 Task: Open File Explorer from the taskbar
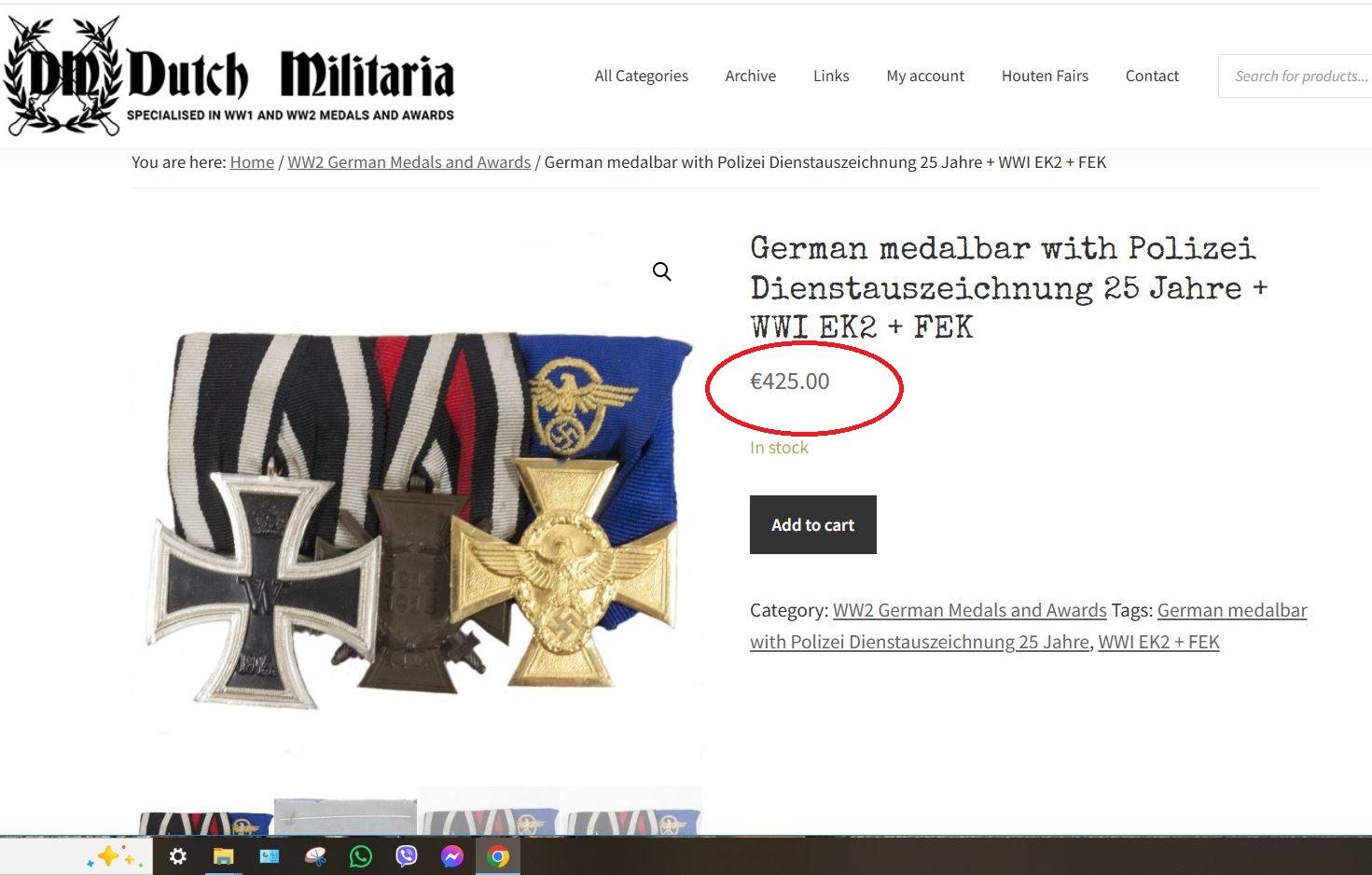point(223,856)
